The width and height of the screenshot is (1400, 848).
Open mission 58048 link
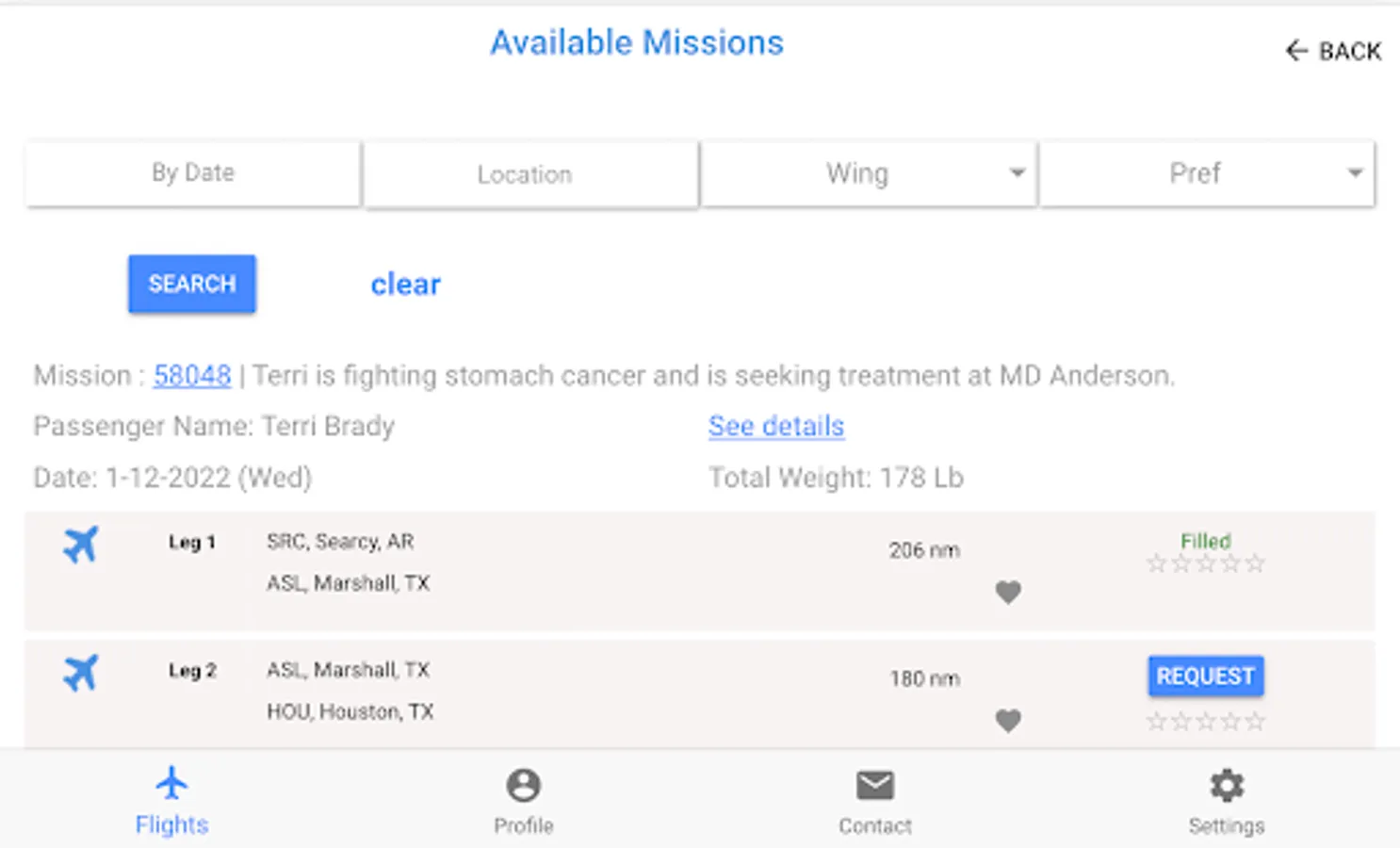pyautogui.click(x=192, y=376)
